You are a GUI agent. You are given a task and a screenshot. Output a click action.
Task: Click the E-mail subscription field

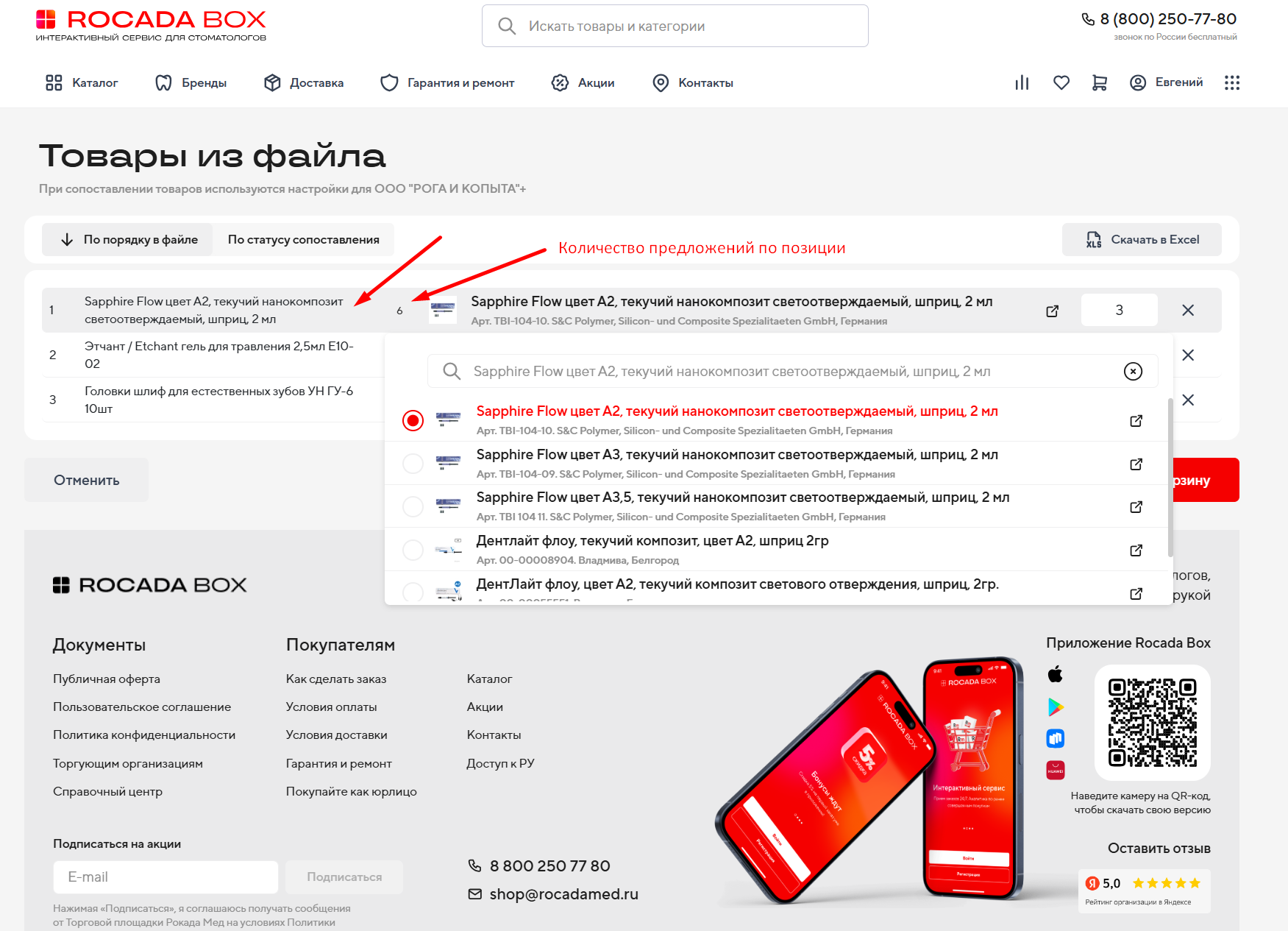tap(166, 877)
